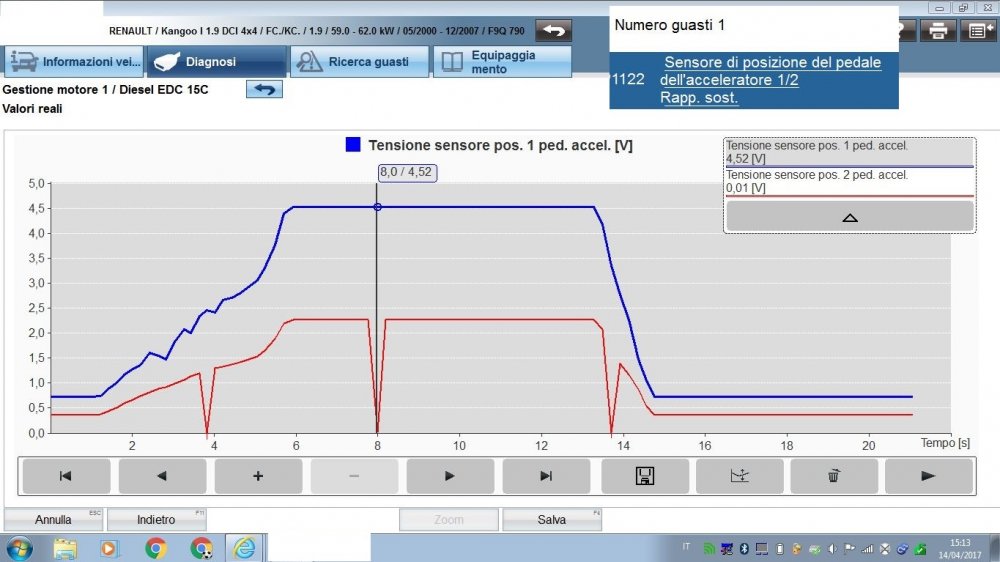Resume live recording with the play button
Screen dimensions: 1000x562
[928, 476]
